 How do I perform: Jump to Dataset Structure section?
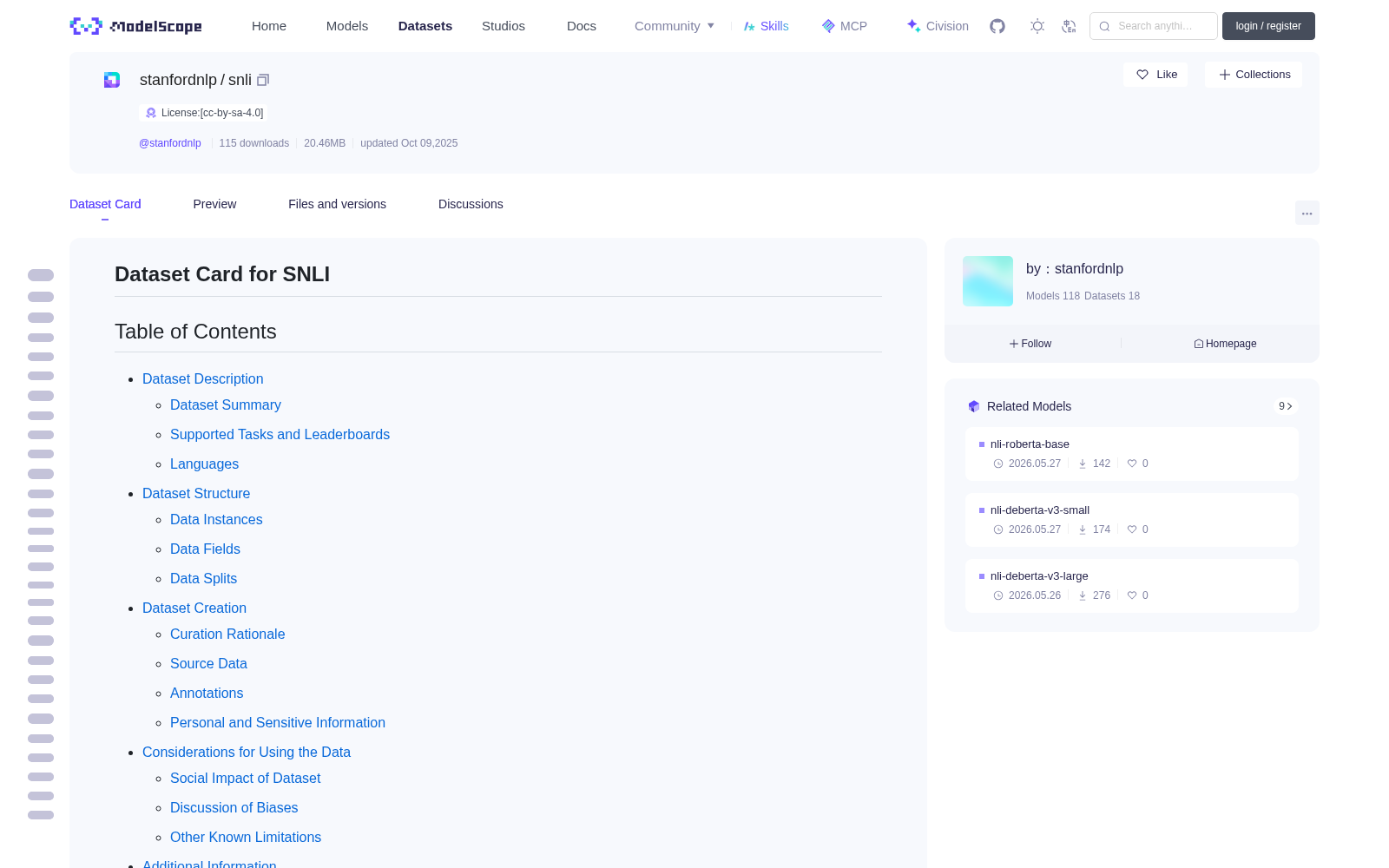[x=196, y=493]
